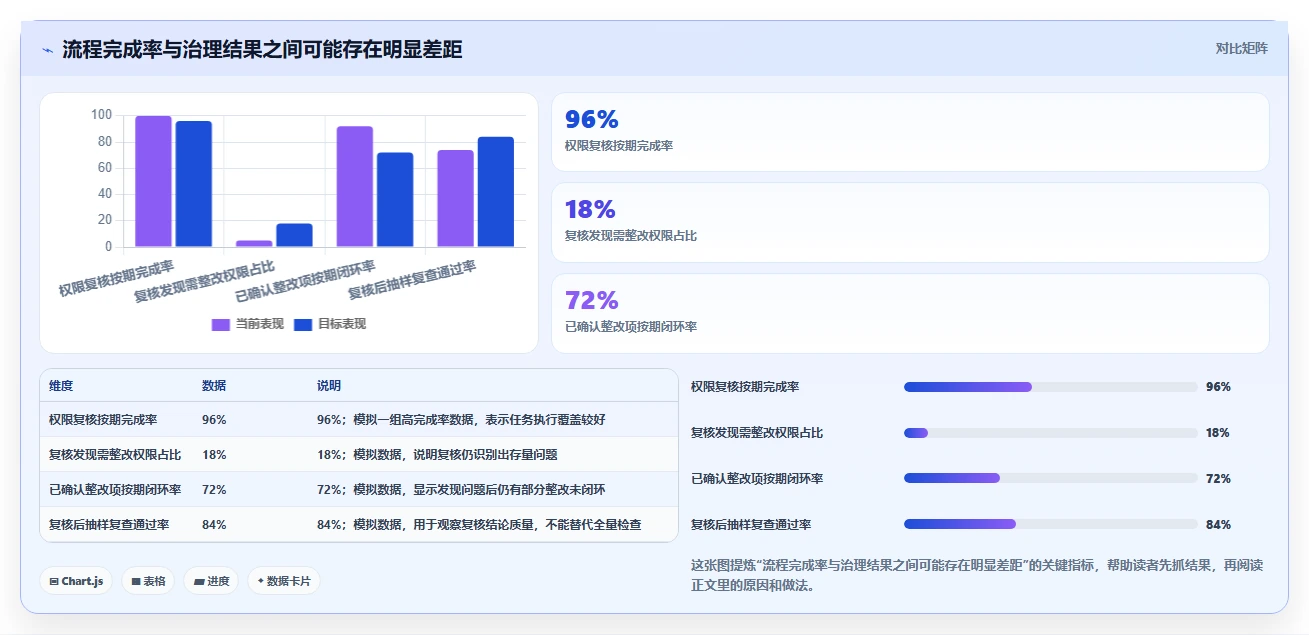
Task: Click the lightning icon before the header title
Action: 47,50
